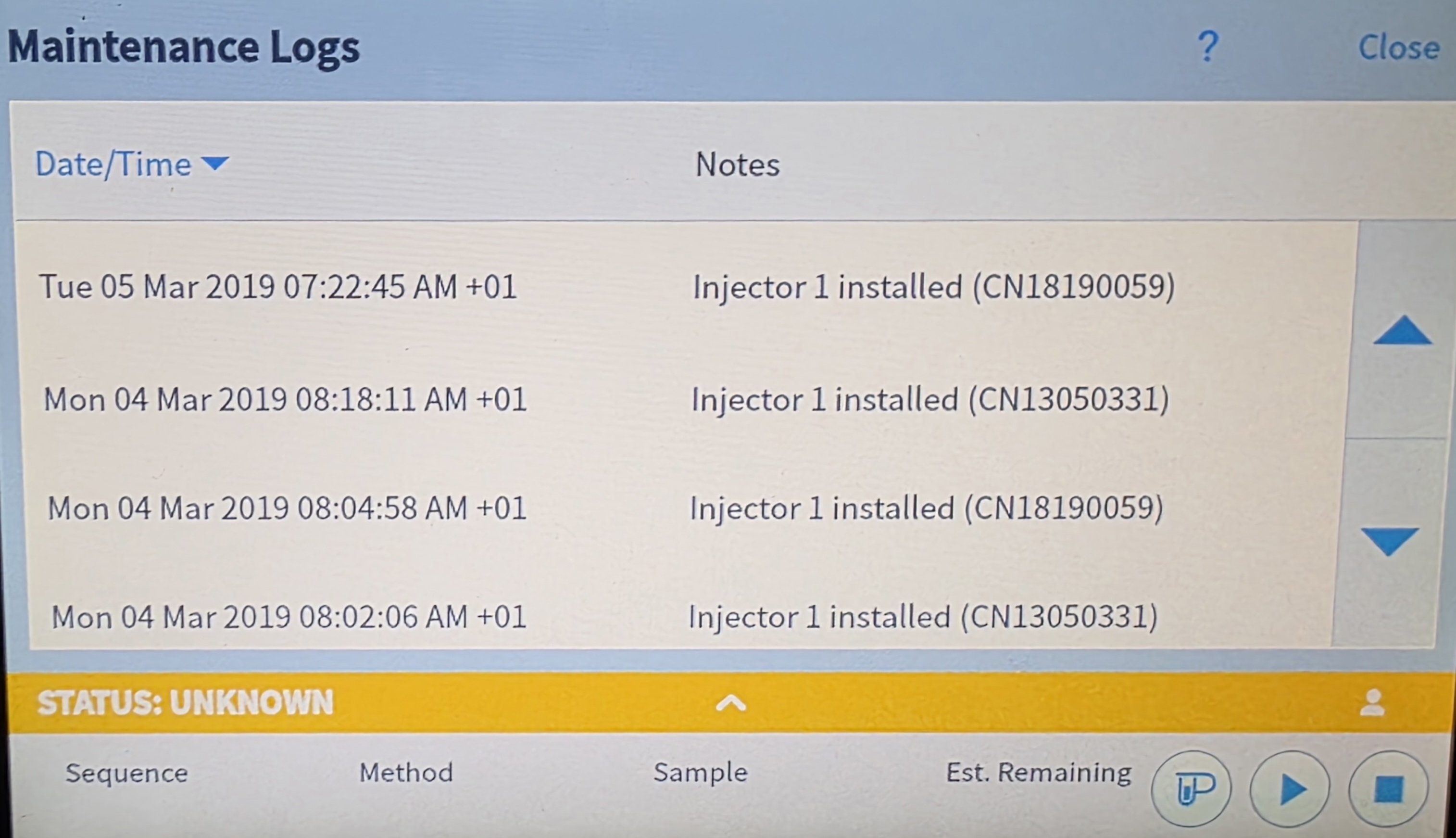Click the Sample field label

pyautogui.click(x=700, y=773)
